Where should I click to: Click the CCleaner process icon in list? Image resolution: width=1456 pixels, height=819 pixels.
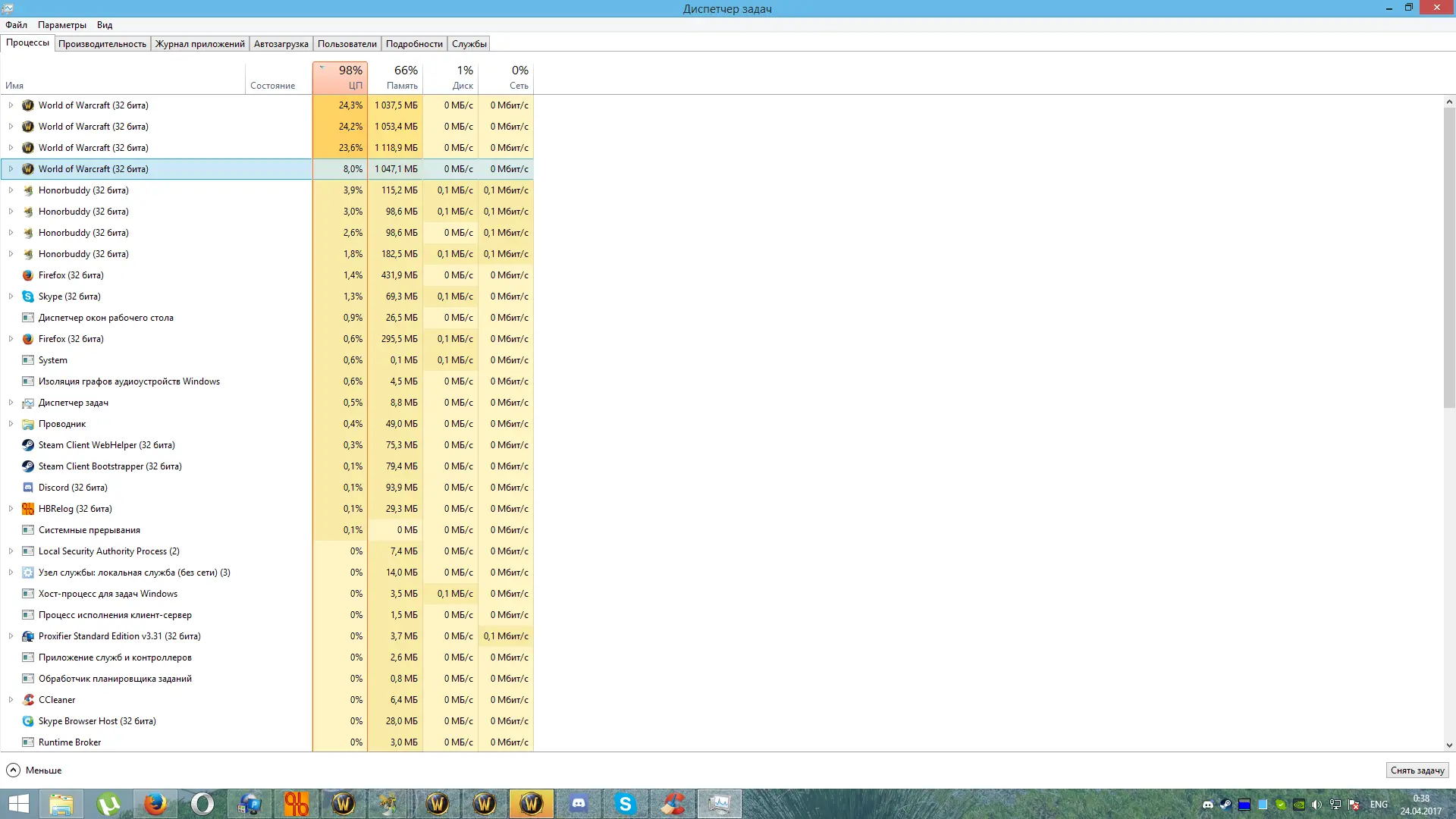(x=28, y=700)
